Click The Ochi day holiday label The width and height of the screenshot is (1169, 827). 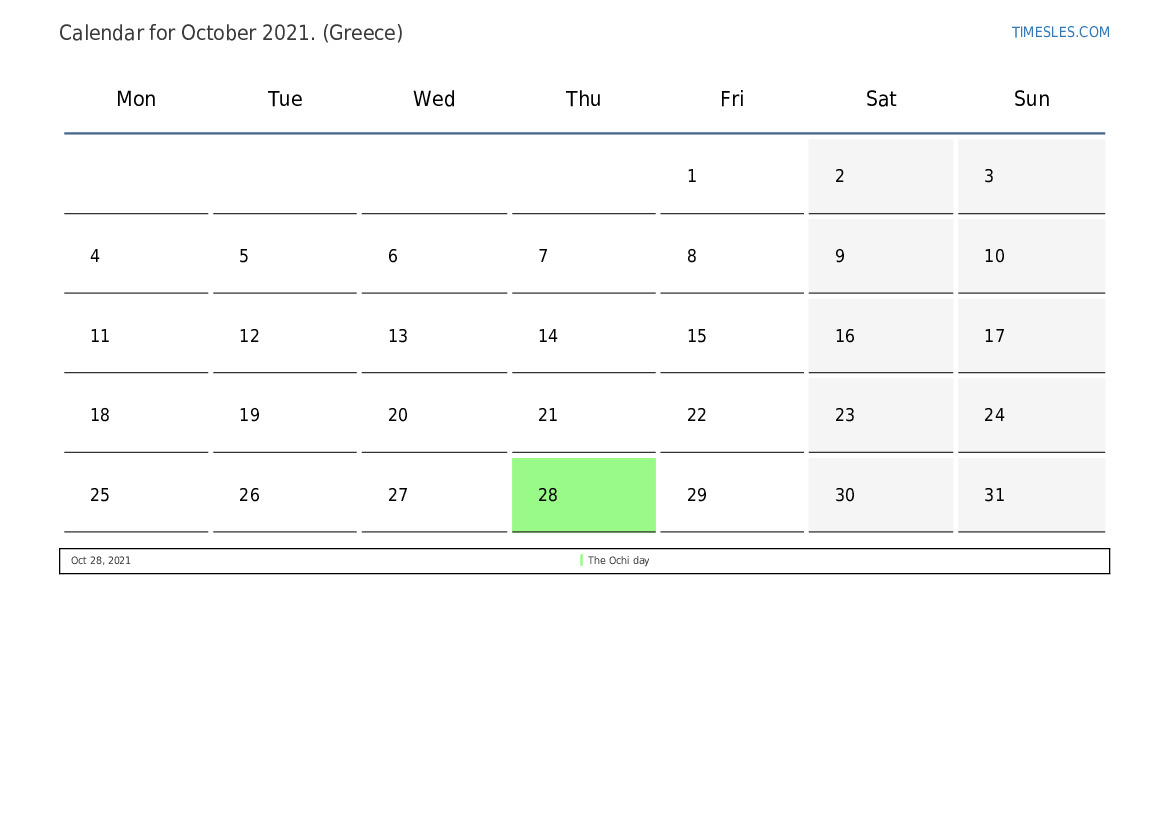point(618,561)
